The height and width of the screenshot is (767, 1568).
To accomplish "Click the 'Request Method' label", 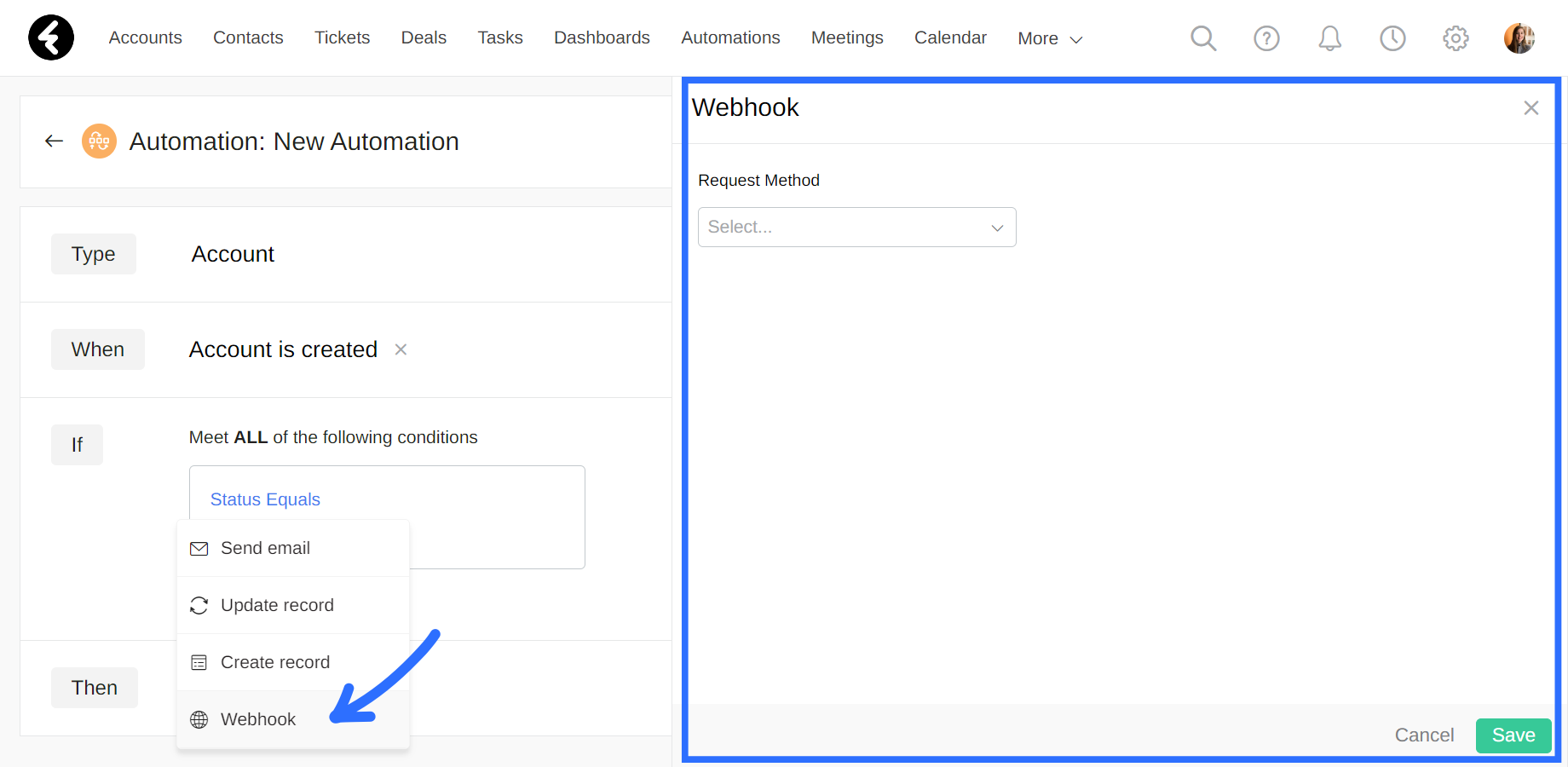I will pyautogui.click(x=758, y=181).
